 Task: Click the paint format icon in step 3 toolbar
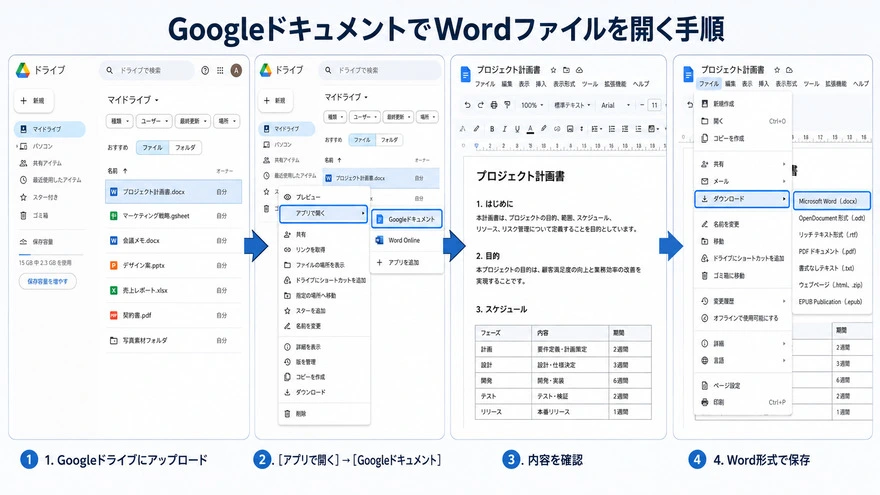[x=507, y=105]
